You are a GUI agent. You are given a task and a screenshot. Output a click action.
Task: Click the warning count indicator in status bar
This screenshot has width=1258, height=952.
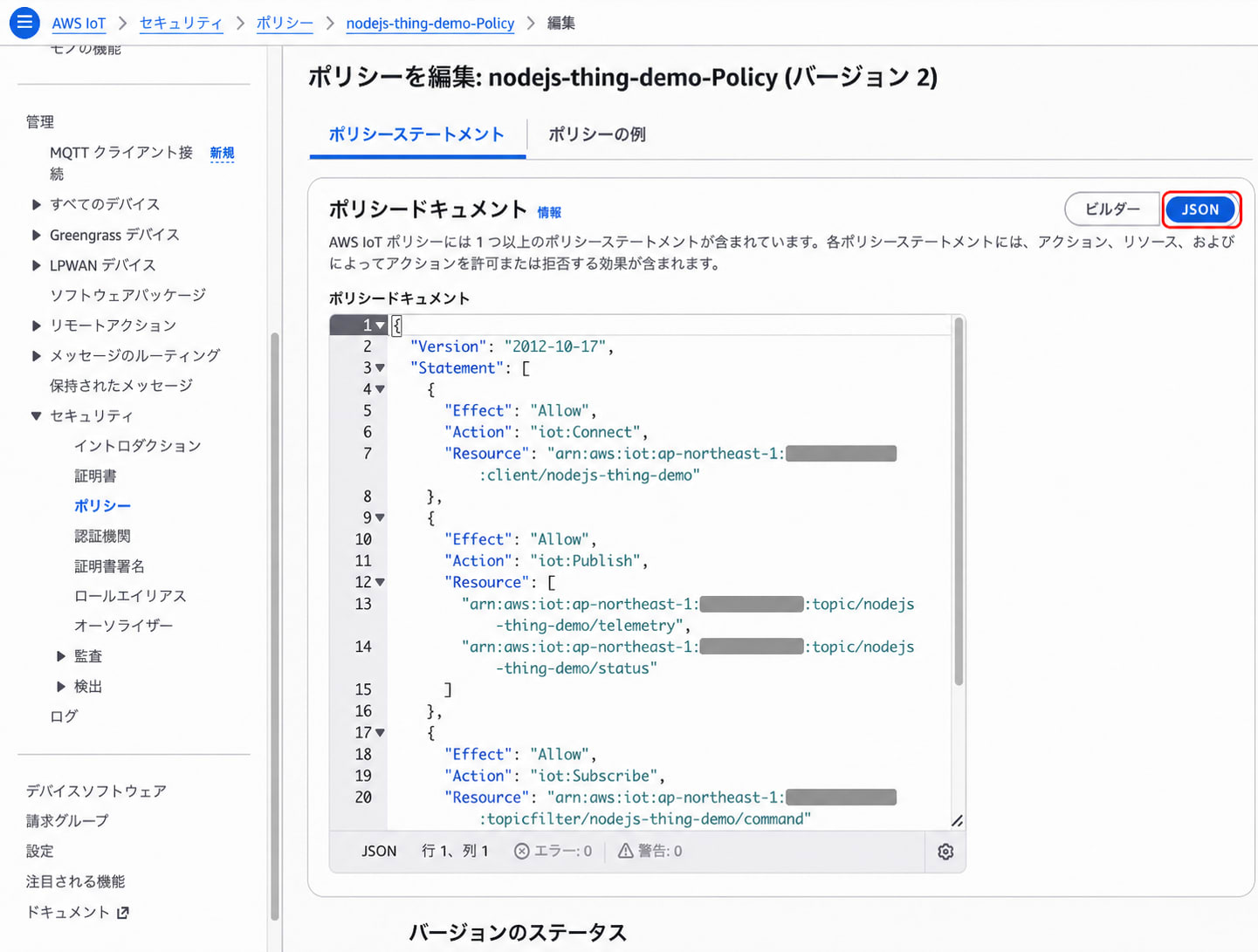pos(650,851)
